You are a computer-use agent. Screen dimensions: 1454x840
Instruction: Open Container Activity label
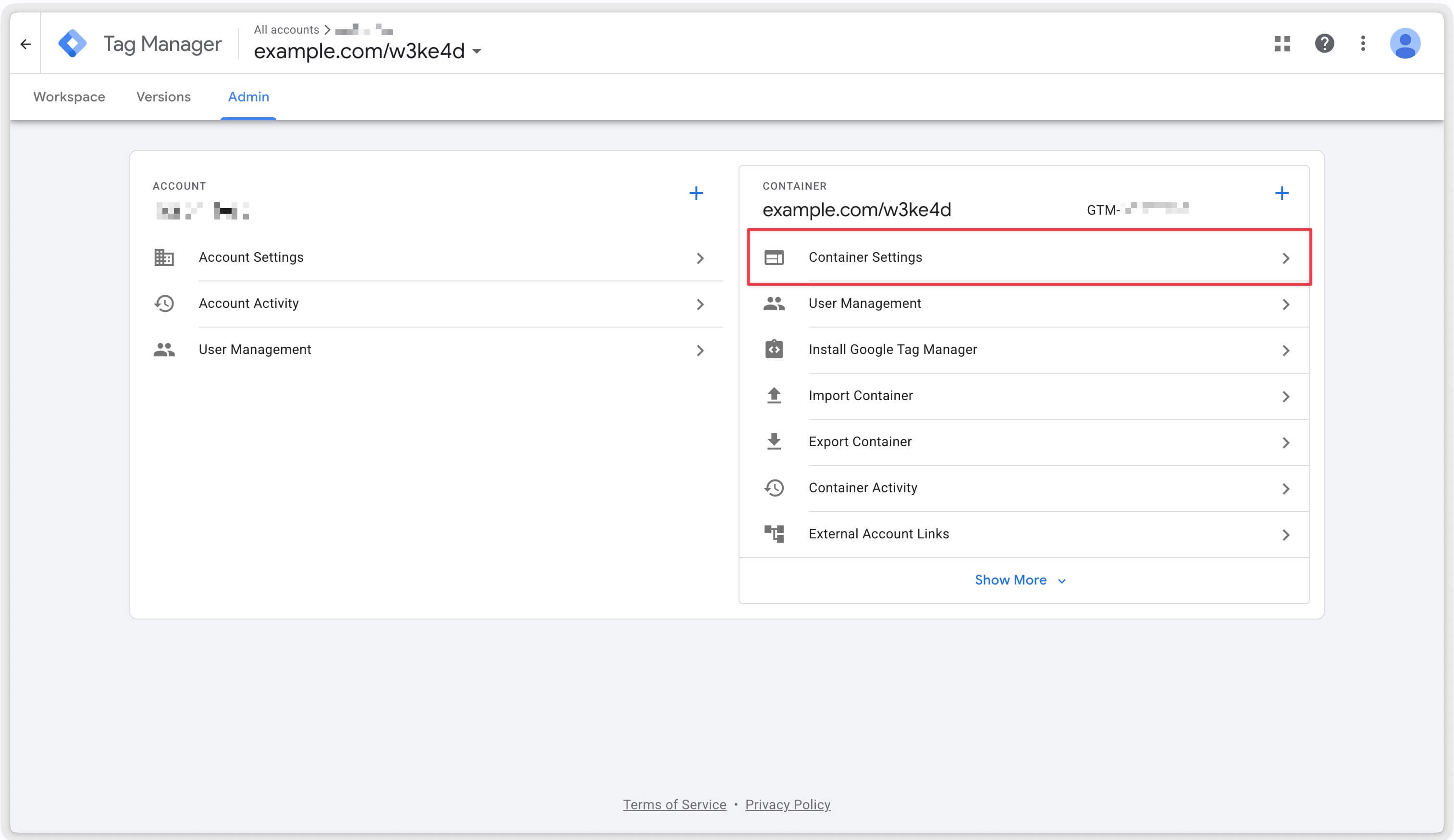click(x=863, y=488)
